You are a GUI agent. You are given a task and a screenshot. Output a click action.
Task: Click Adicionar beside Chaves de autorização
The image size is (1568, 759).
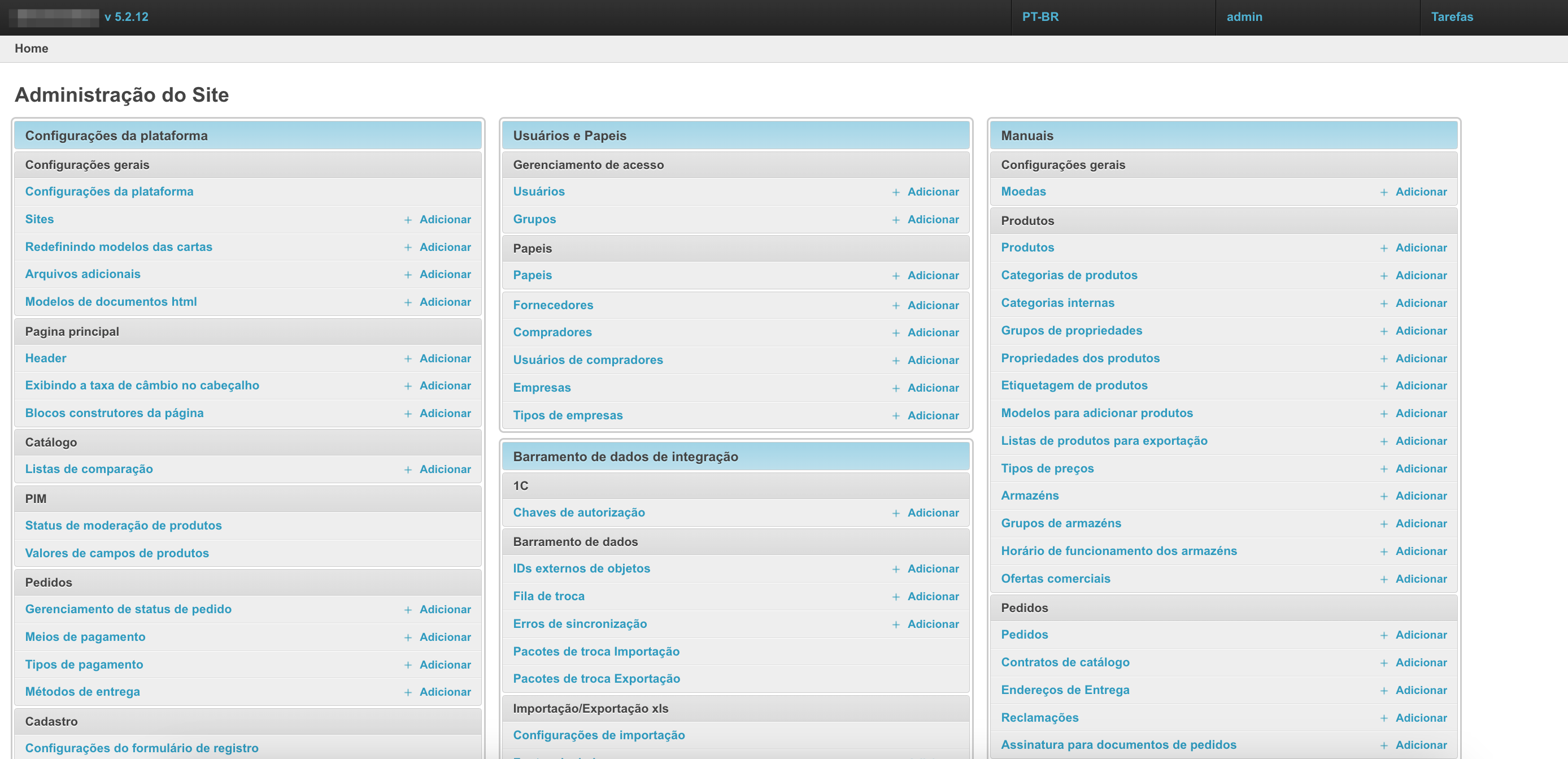(933, 513)
